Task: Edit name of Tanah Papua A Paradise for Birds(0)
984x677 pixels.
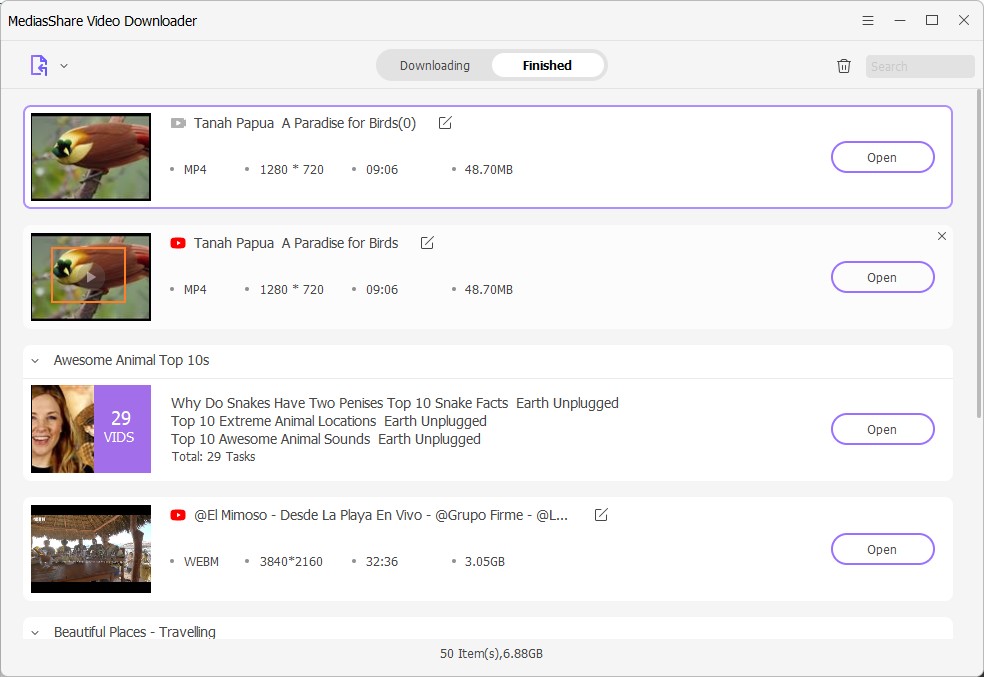Action: point(445,123)
